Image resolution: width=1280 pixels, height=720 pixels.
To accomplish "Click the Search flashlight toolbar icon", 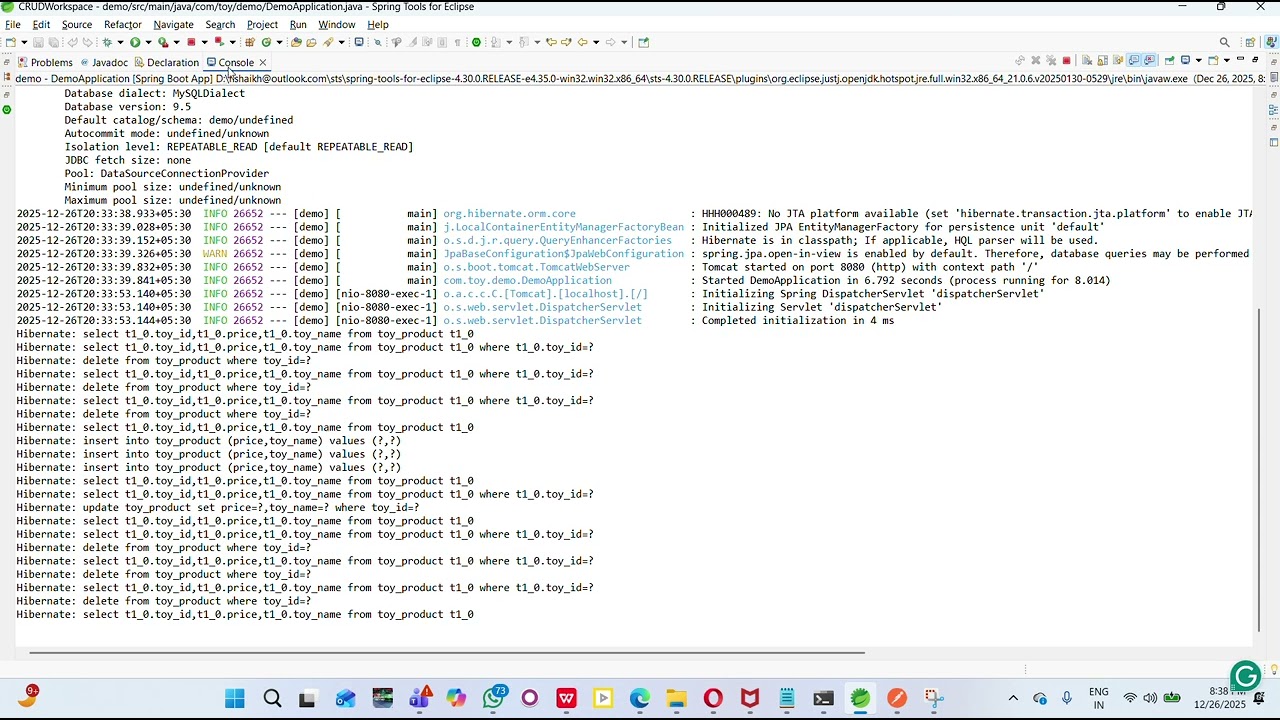I will [x=327, y=42].
